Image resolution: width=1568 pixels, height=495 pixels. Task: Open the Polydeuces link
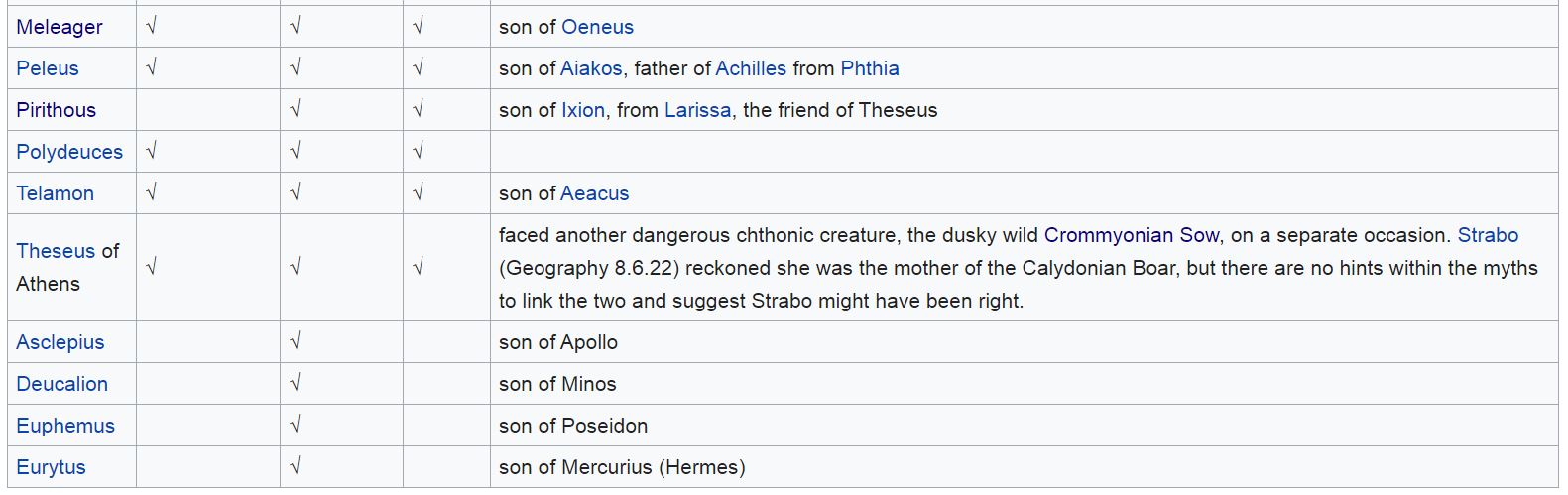(69, 152)
